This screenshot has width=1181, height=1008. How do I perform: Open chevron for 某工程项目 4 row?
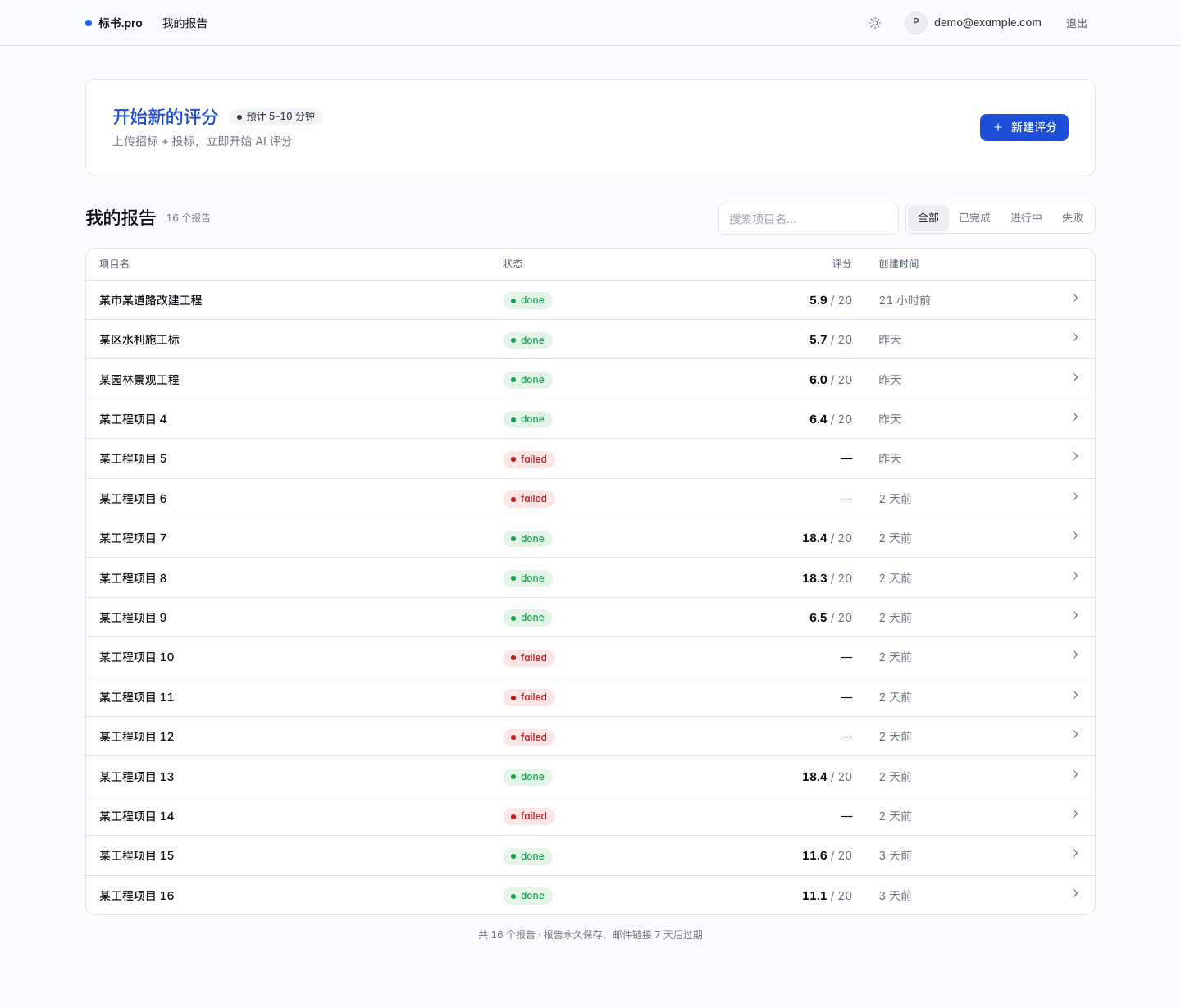pyautogui.click(x=1075, y=417)
